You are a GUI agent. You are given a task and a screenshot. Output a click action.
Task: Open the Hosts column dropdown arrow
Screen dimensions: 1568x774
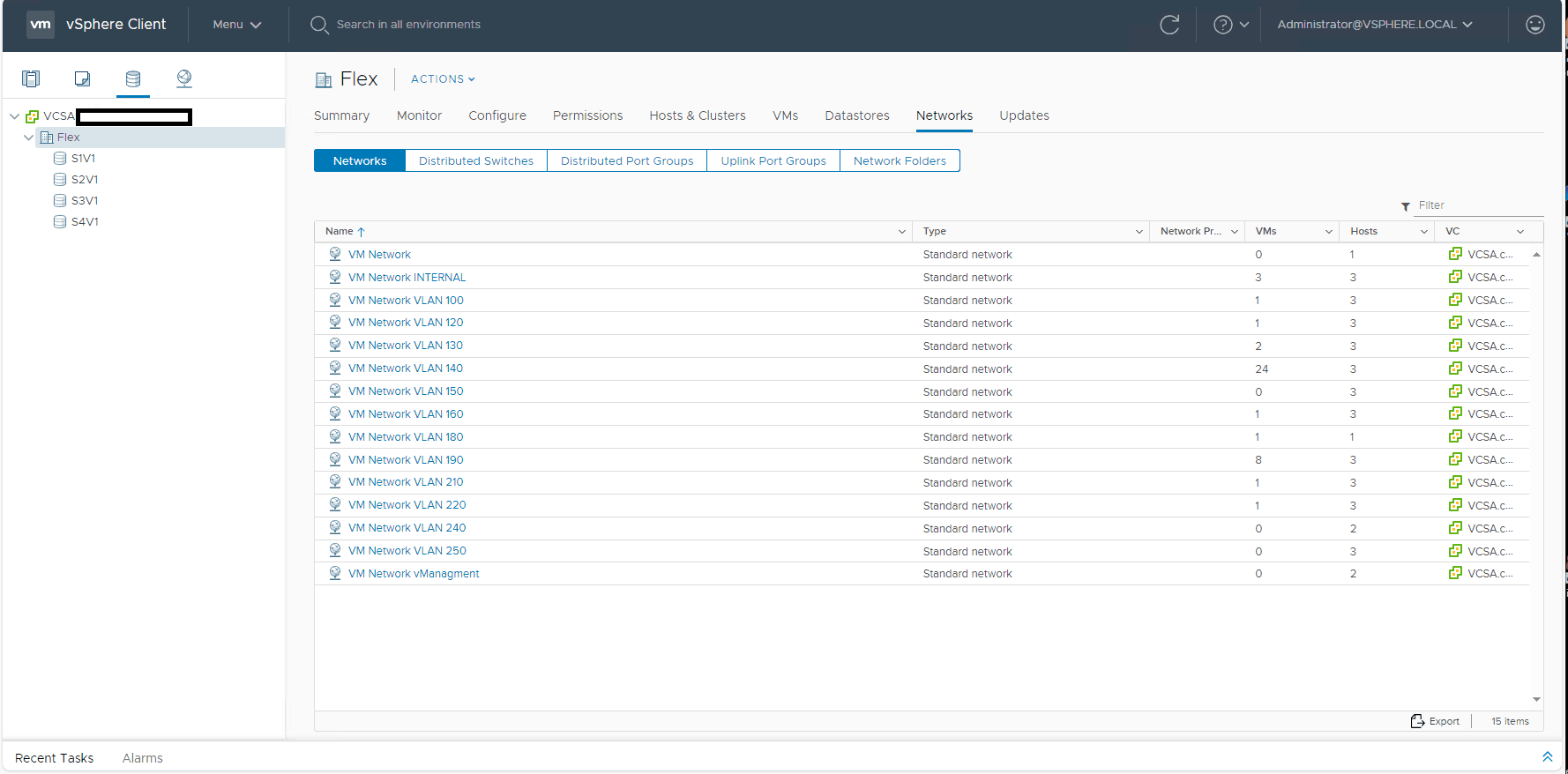1424,232
